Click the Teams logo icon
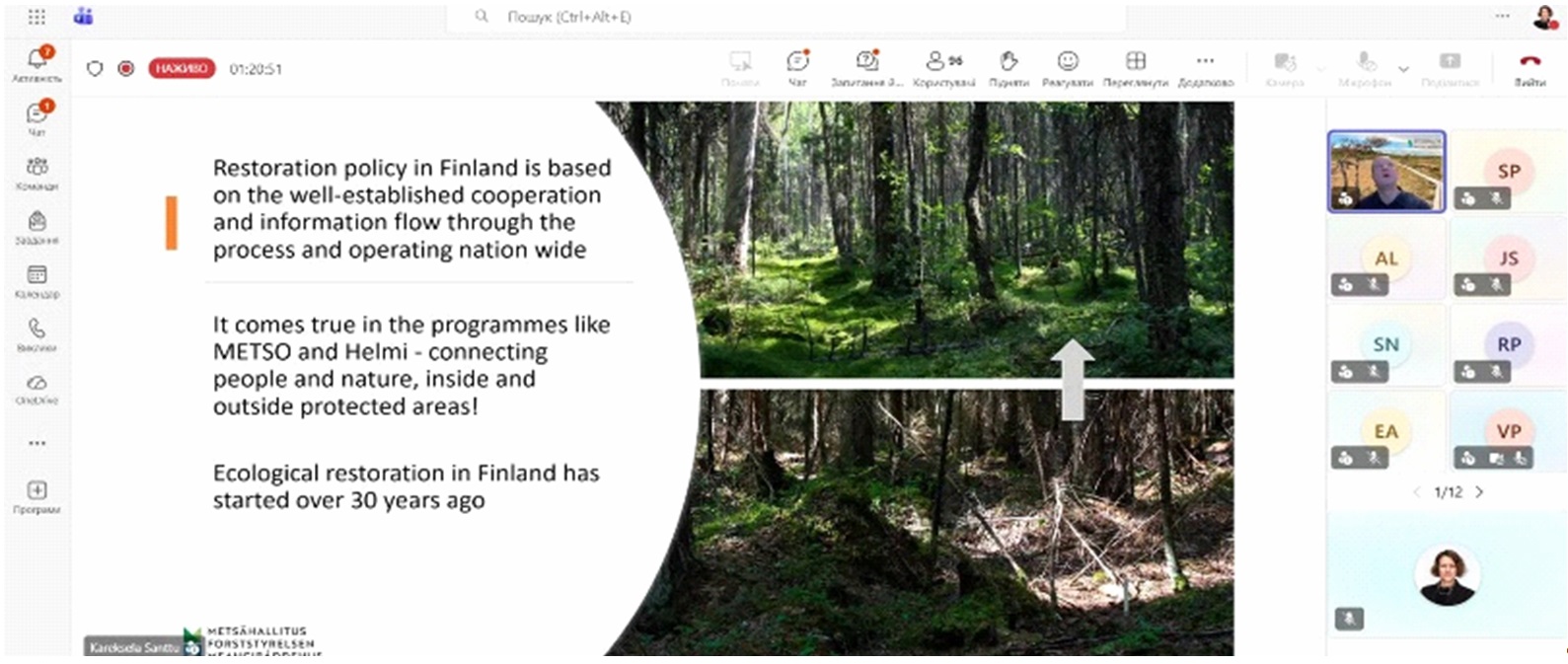The height and width of the screenshot is (664, 1568). 84,17
